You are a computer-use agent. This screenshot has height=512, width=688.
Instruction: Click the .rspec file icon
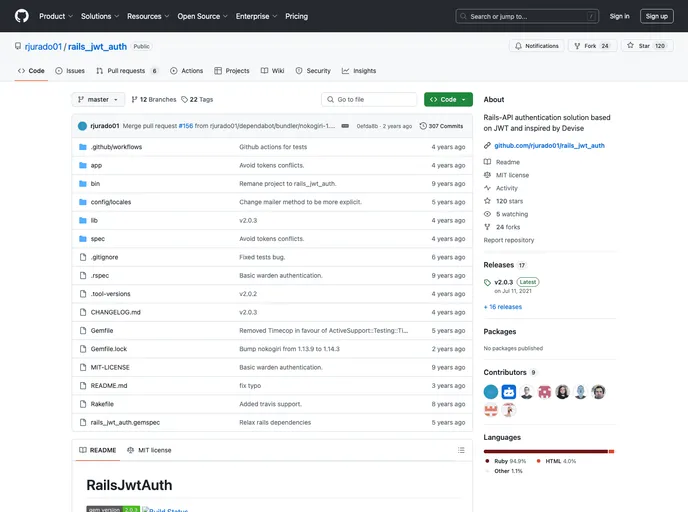click(x=82, y=276)
